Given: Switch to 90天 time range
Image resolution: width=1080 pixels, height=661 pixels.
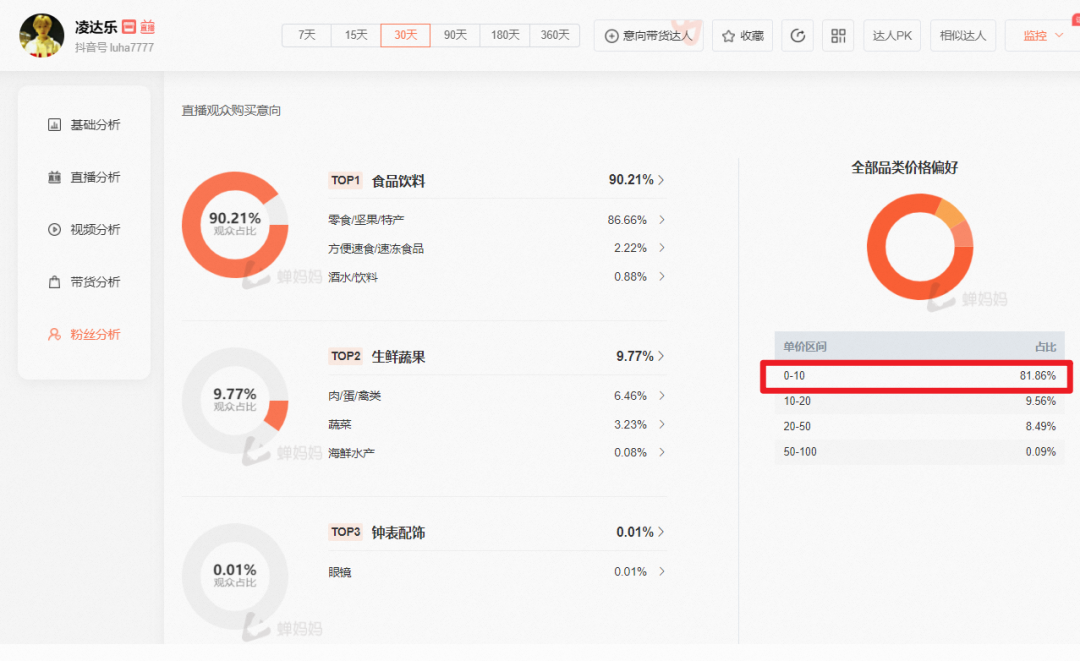Looking at the screenshot, I should [455, 35].
